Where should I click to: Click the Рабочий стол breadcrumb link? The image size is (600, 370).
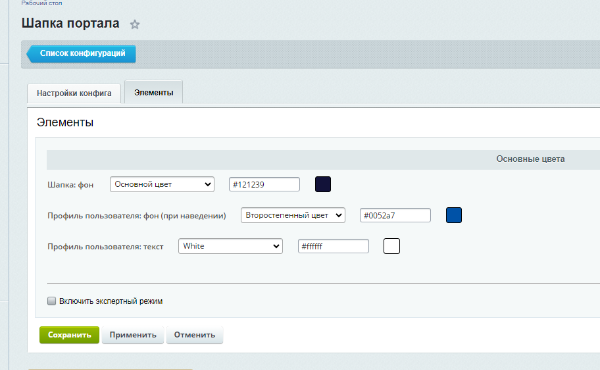pyautogui.click(x=42, y=3)
